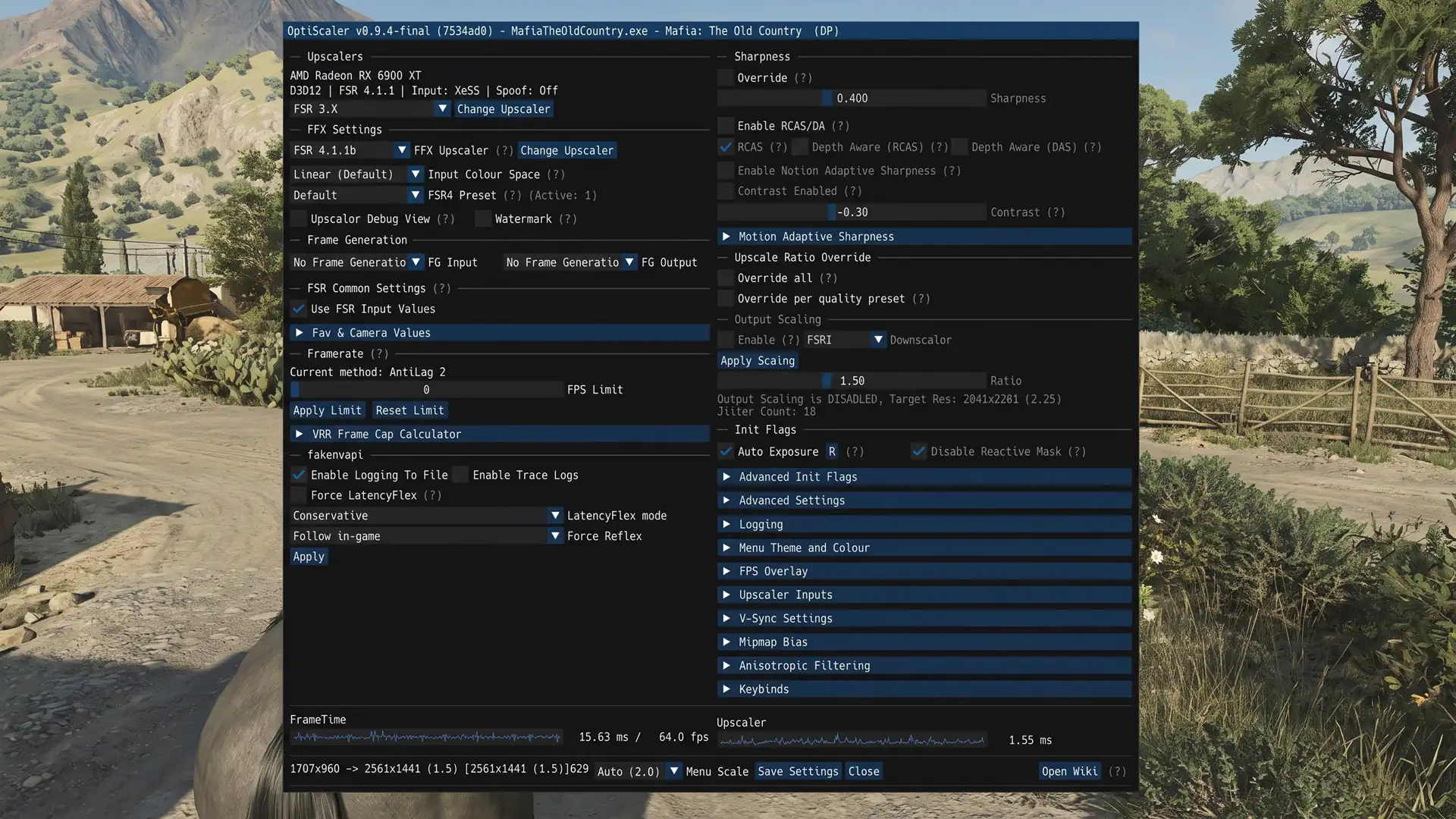The height and width of the screenshot is (819, 1456).
Task: Open the FSR 4.1.1b FFX Upscaler dropdown
Action: pos(350,151)
